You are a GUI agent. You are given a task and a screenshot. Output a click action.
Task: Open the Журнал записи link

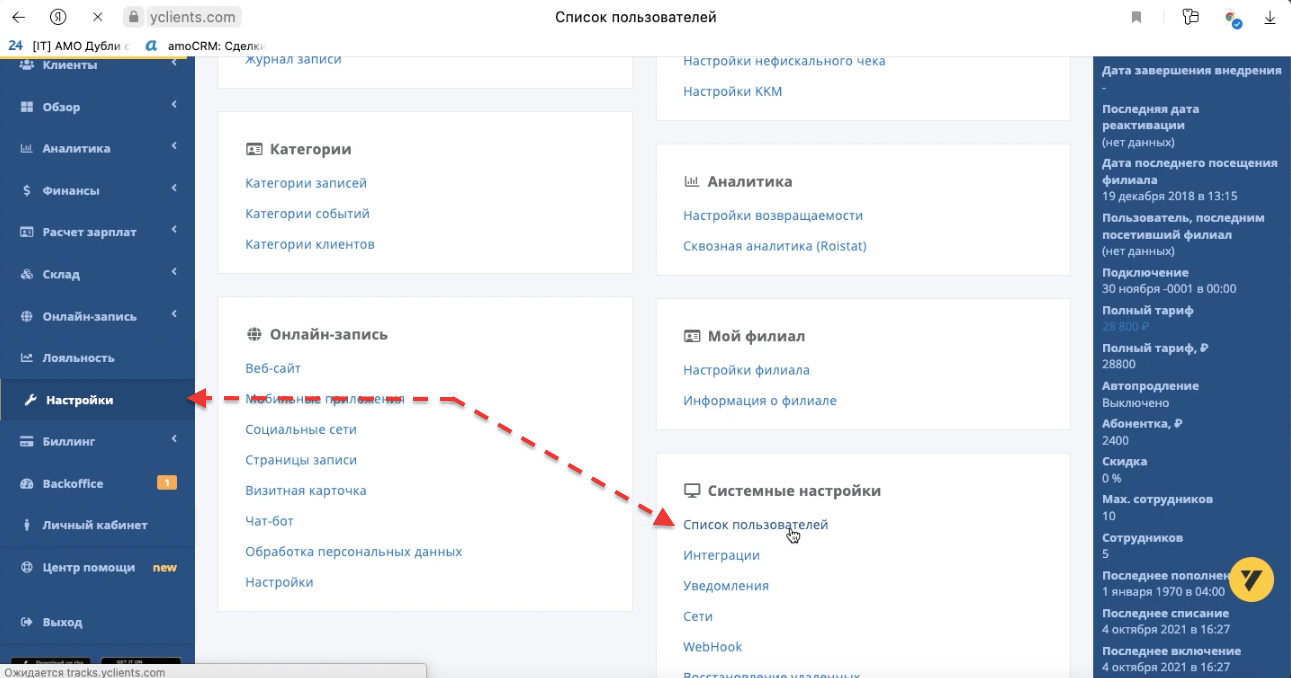(293, 60)
